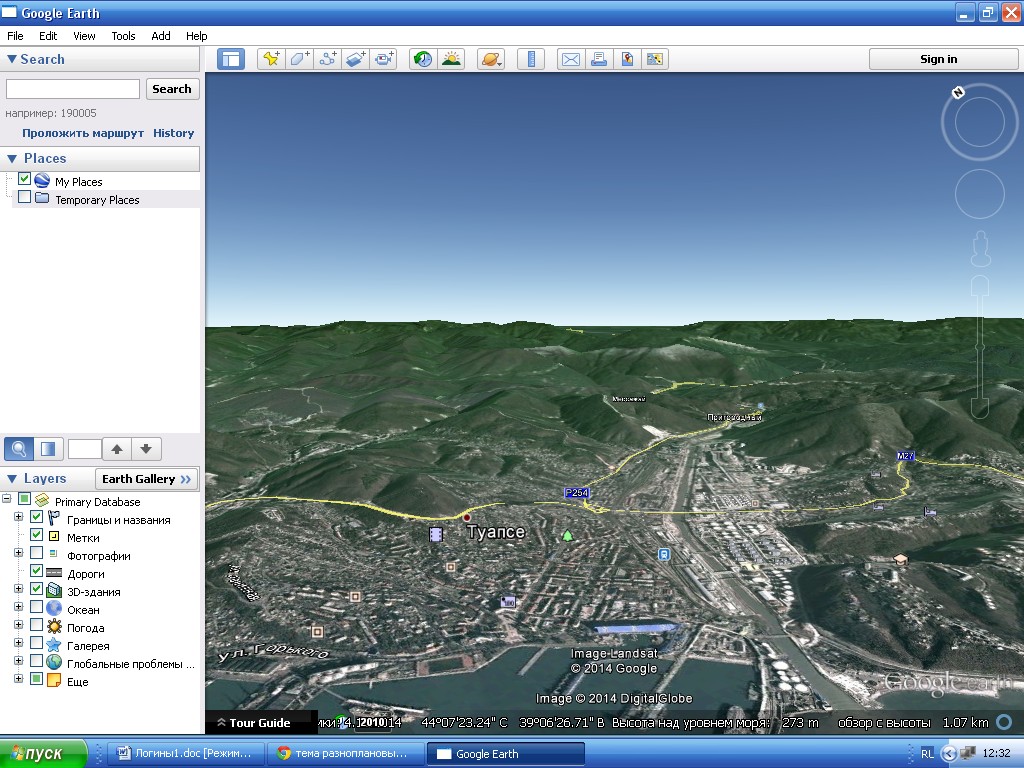Image resolution: width=1024 pixels, height=768 pixels.
Task: Click the look-around compass ring
Action: [x=980, y=122]
